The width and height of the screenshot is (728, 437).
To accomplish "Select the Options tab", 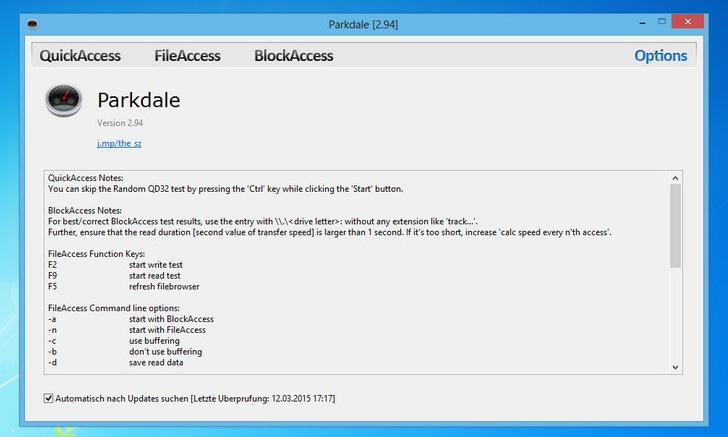I will (660, 56).
